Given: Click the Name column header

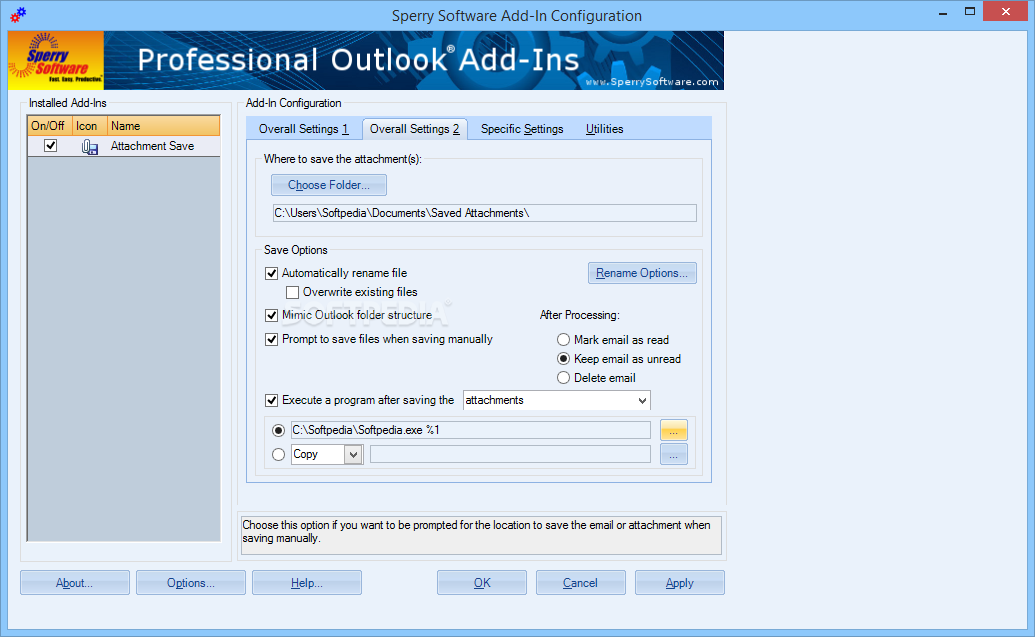Looking at the screenshot, I should 163,126.
